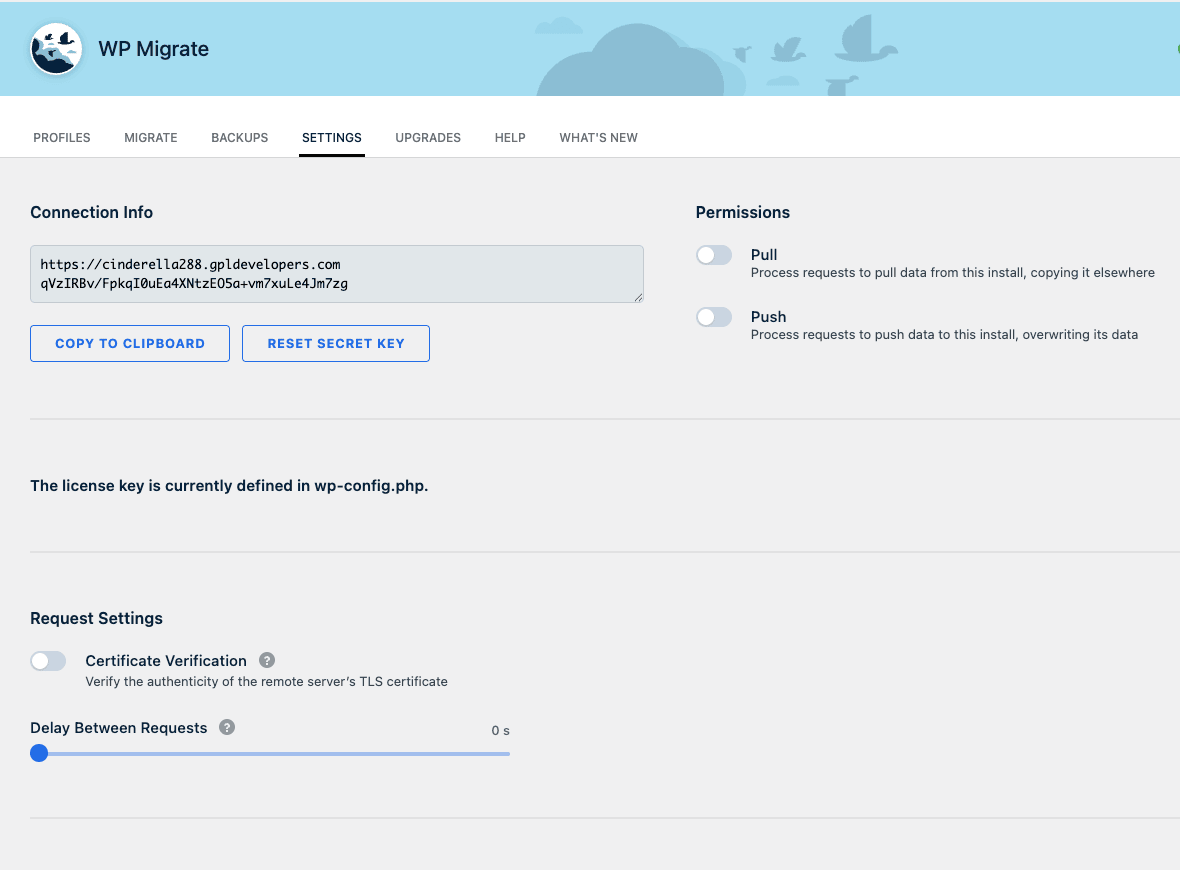Click Reset Secret Key button
1180x870 pixels.
[336, 343]
